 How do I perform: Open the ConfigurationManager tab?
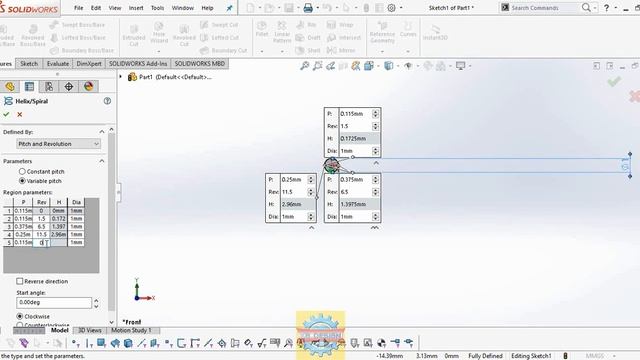(49, 86)
